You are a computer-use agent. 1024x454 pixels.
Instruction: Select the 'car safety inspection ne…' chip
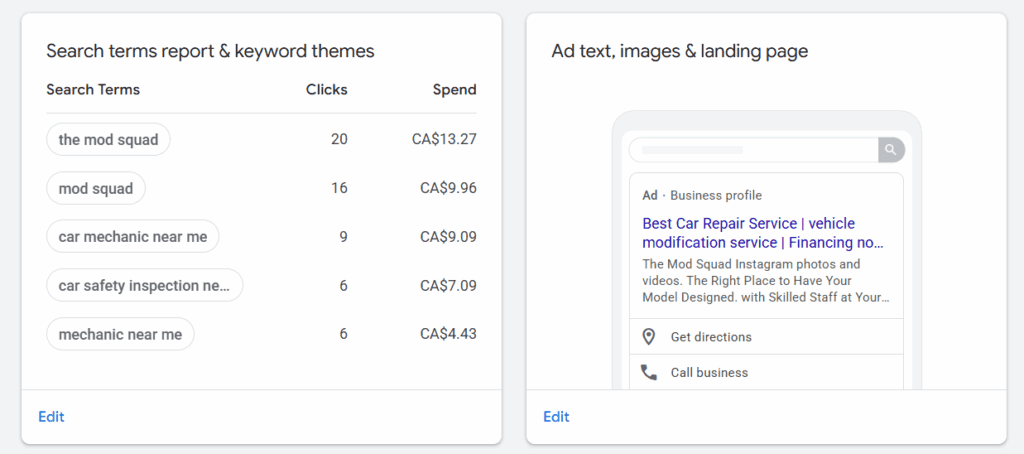(x=144, y=285)
